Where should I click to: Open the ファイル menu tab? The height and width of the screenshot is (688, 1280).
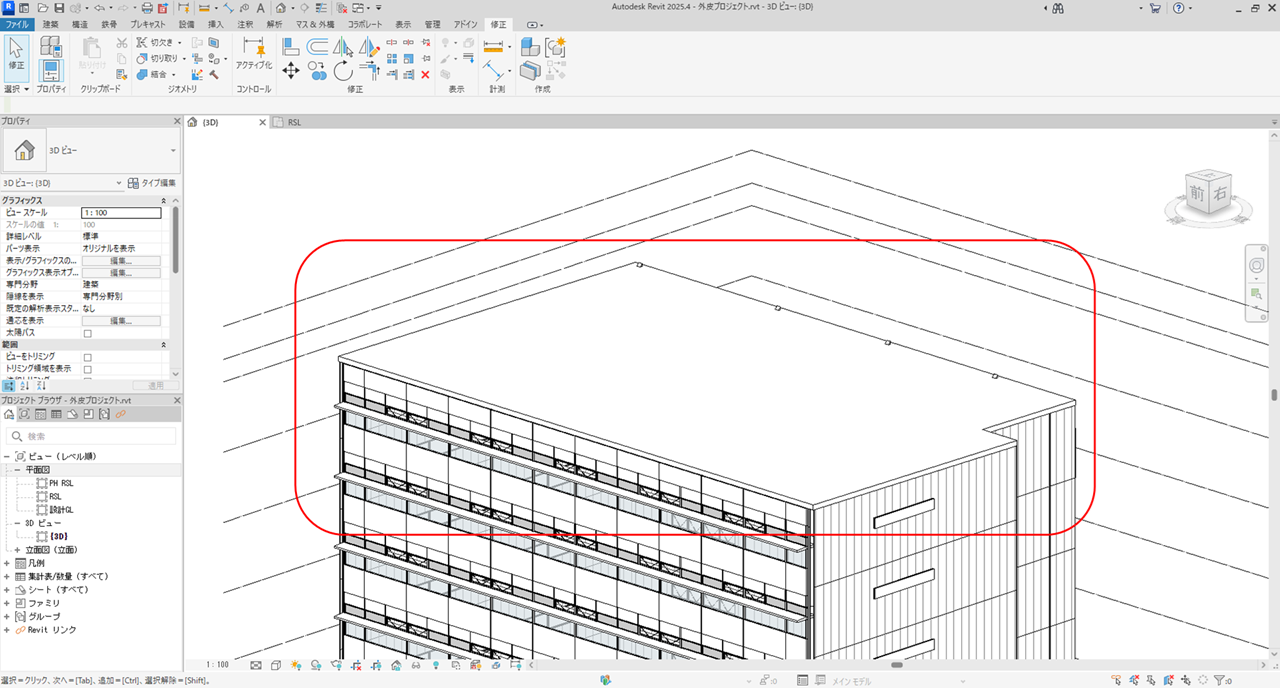pyautogui.click(x=19, y=24)
